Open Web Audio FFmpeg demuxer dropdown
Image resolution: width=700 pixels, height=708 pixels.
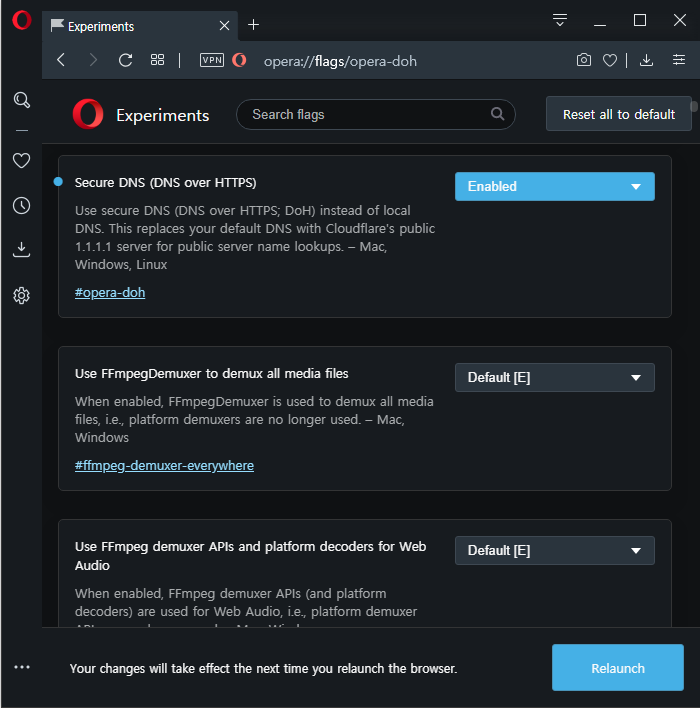coord(555,550)
